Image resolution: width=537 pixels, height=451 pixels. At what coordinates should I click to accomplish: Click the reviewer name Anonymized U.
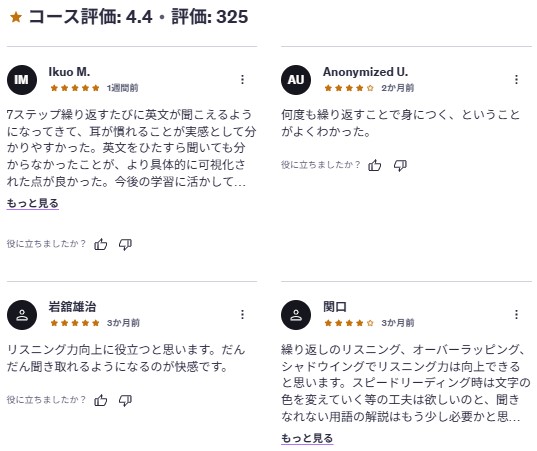365,72
